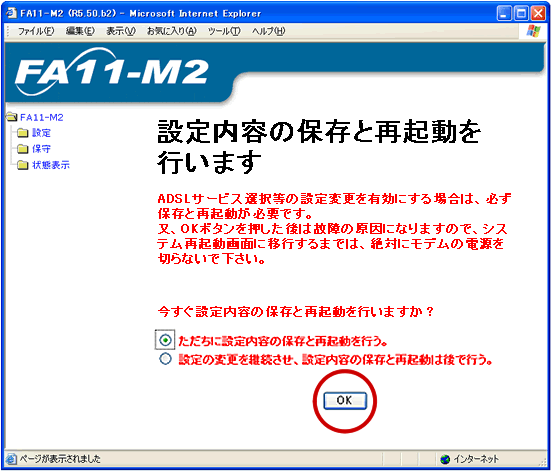This screenshot has width=552, height=472.
Task: Click the folder icon beside 保守
Action: point(23,149)
